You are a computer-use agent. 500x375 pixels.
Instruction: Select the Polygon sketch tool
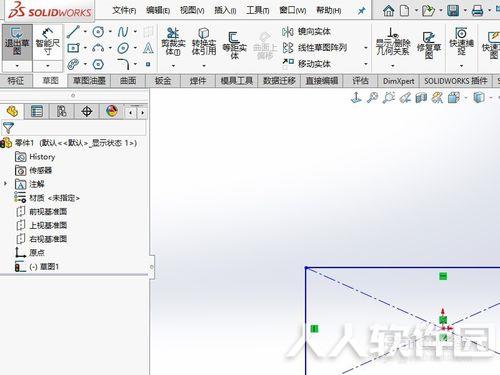(x=98, y=64)
